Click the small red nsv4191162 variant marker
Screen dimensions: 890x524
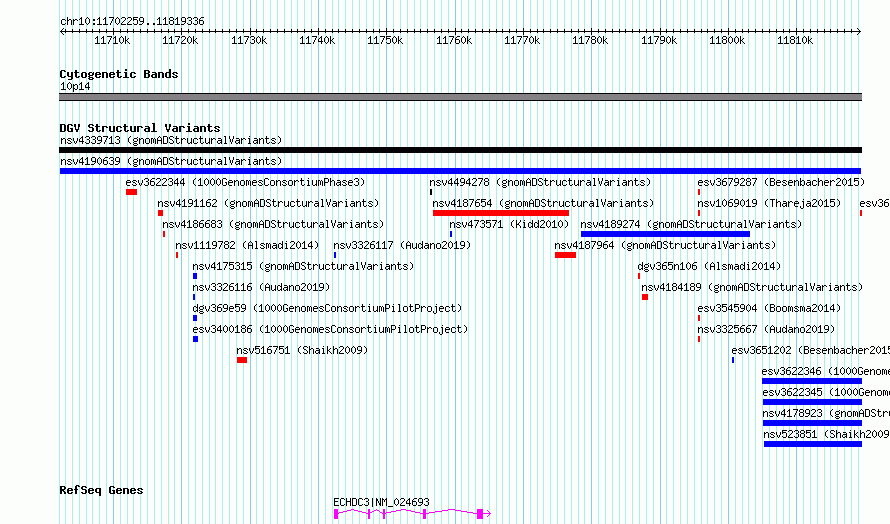[x=161, y=213]
